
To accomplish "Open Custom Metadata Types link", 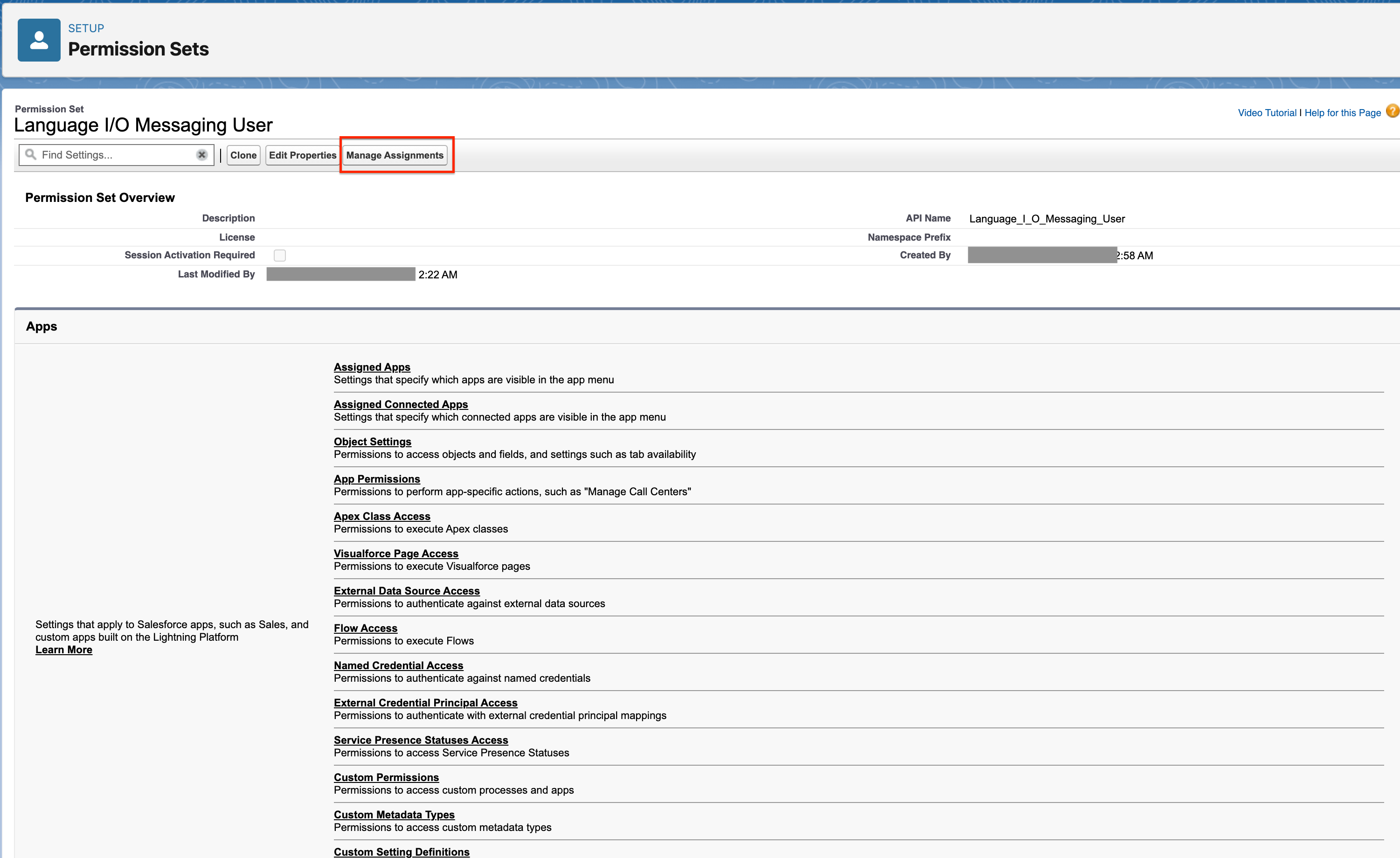I will click(395, 815).
